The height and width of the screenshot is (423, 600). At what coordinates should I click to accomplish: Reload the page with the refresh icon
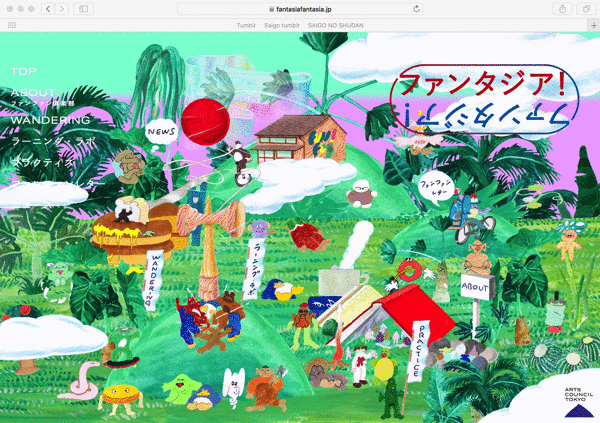417,9
